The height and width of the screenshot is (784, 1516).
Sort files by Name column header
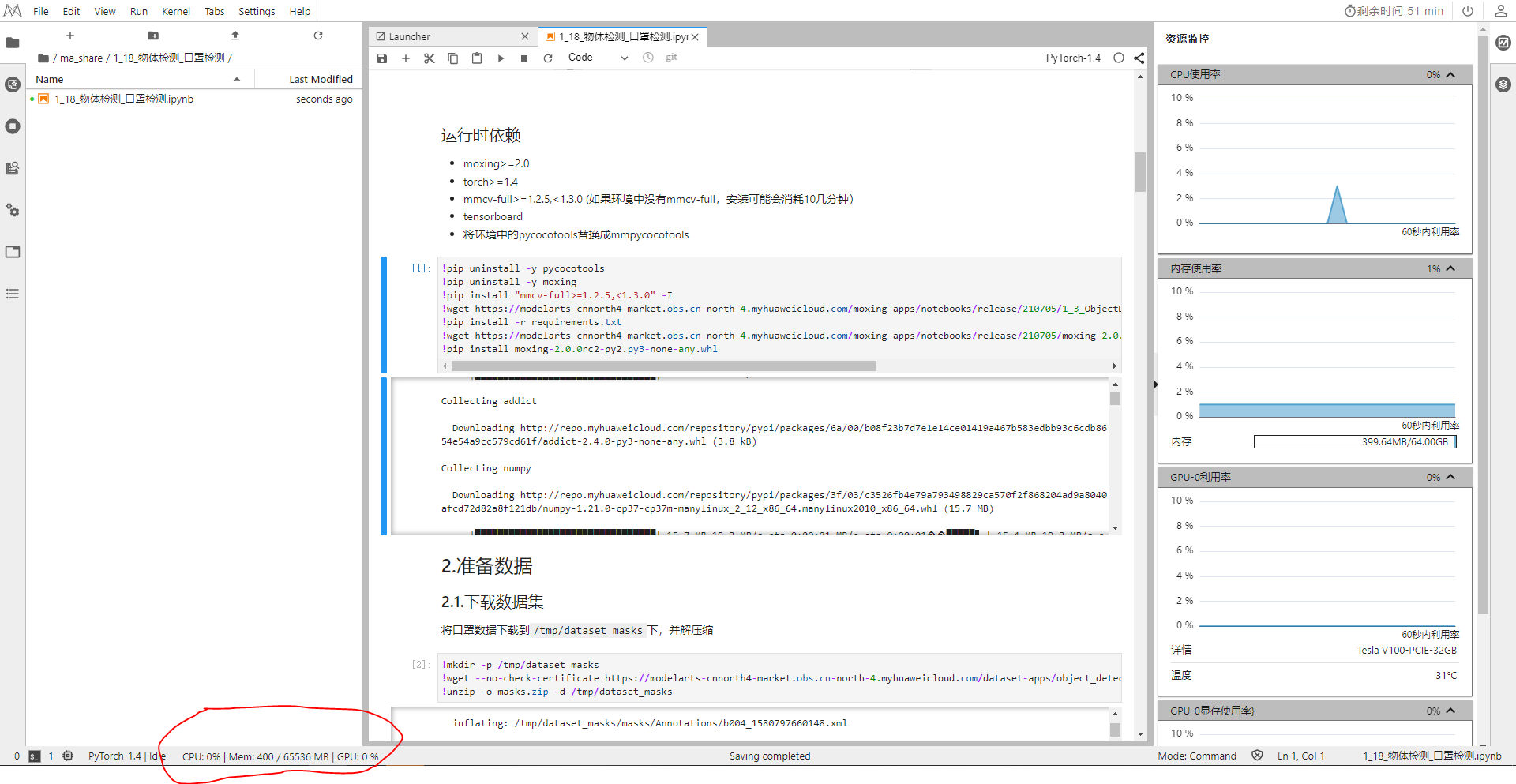(140, 80)
